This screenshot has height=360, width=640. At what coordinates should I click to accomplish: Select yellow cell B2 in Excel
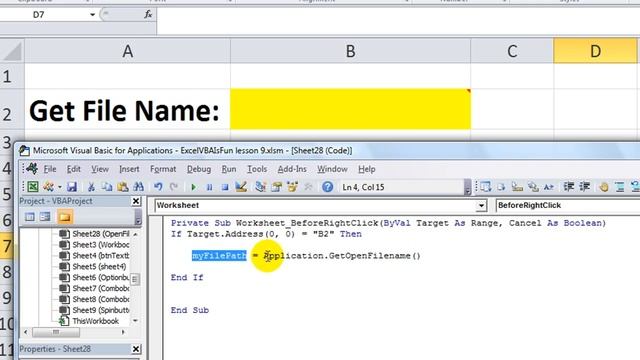(350, 109)
